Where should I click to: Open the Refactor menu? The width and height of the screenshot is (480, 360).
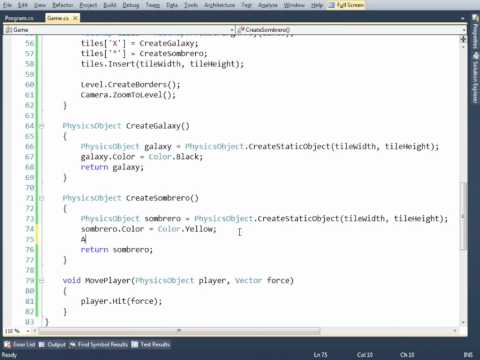point(63,5)
